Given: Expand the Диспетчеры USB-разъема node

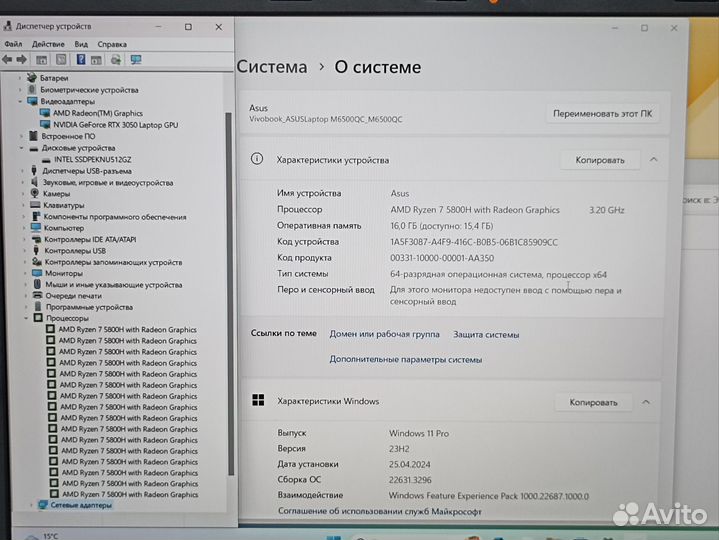Looking at the screenshot, I should click(x=22, y=171).
